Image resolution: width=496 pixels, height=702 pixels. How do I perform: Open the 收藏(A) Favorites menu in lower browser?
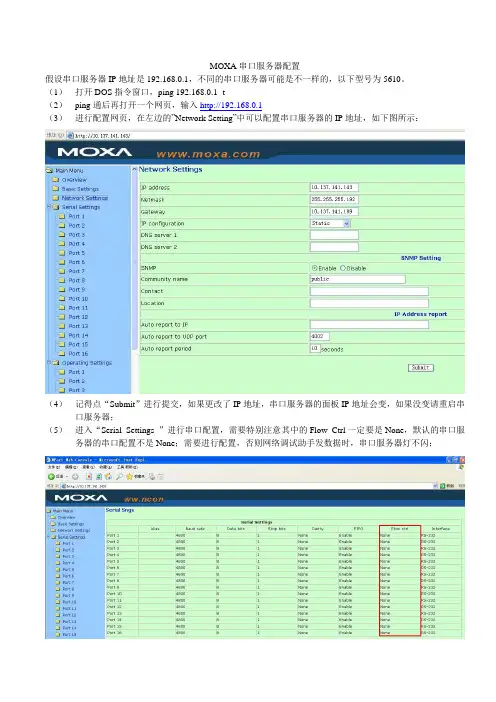tap(108, 467)
